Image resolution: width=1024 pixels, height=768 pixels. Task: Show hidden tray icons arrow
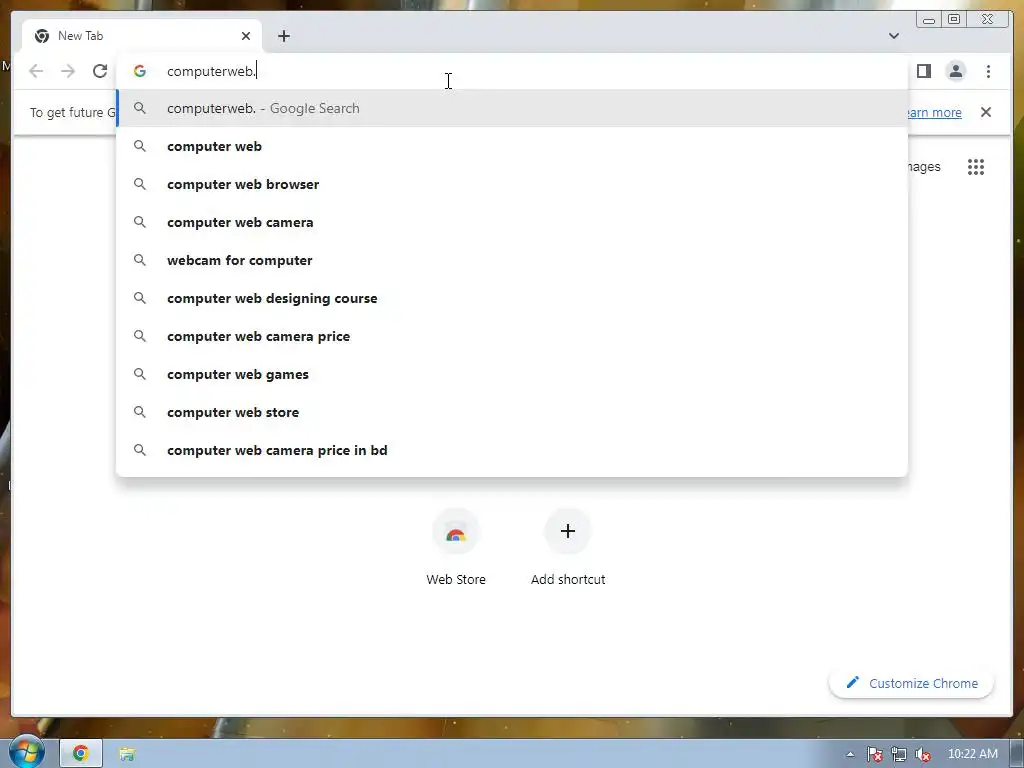[850, 754]
